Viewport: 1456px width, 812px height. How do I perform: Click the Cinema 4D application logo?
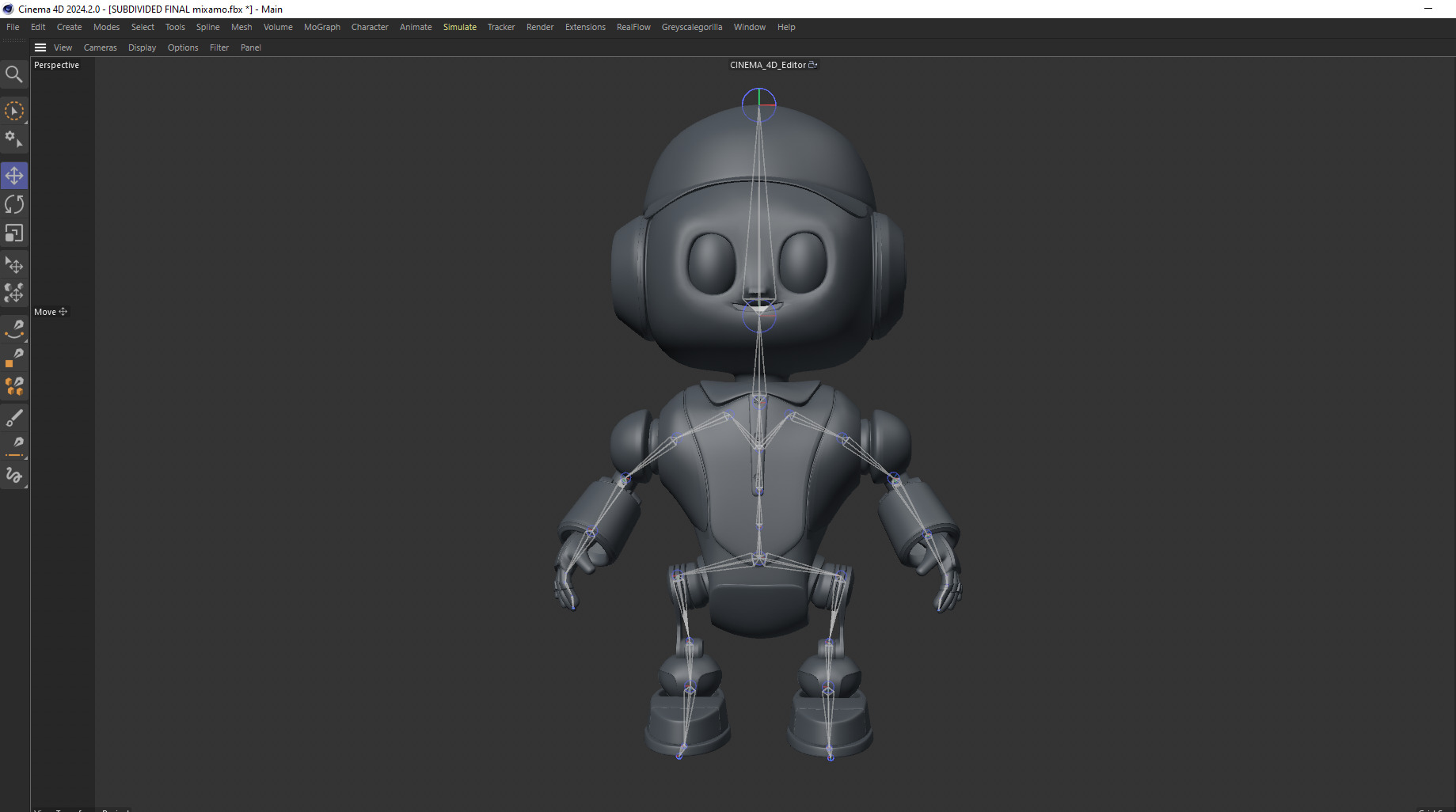click(x=8, y=9)
